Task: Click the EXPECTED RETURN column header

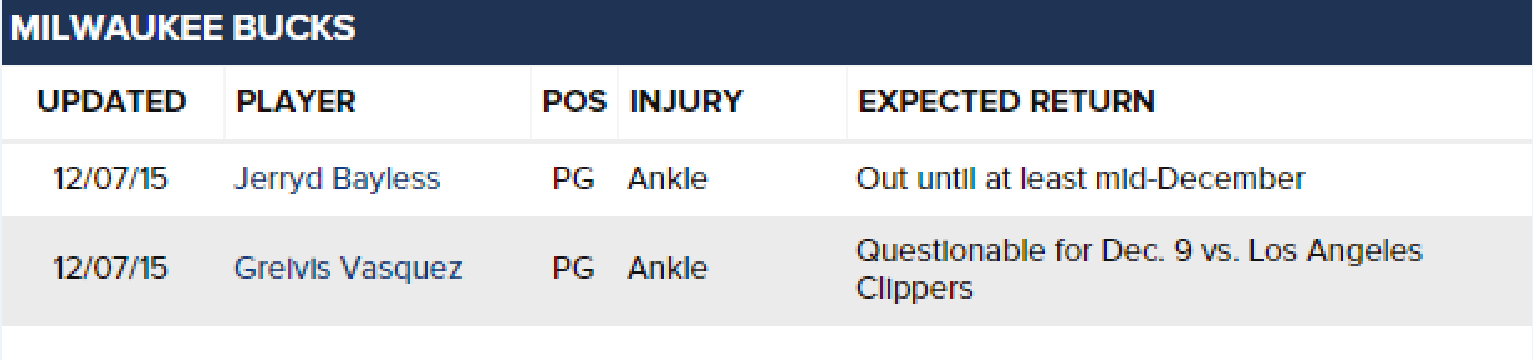Action: (1007, 101)
